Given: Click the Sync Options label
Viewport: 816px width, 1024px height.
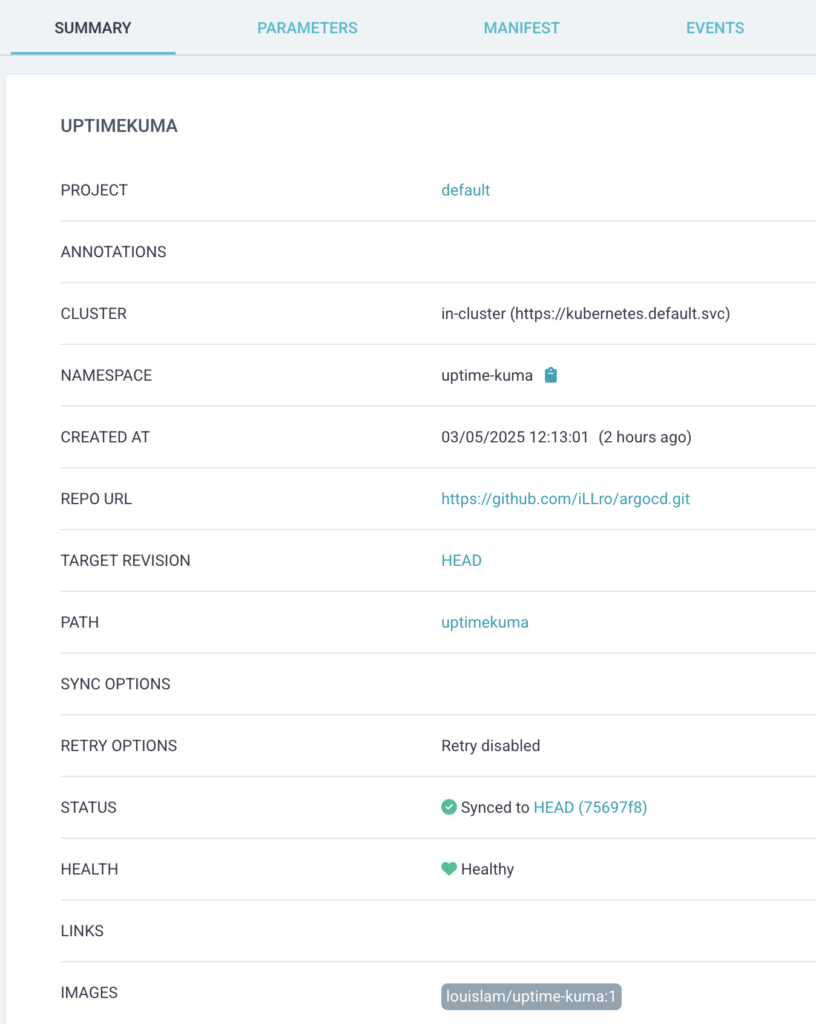Looking at the screenshot, I should (x=116, y=684).
